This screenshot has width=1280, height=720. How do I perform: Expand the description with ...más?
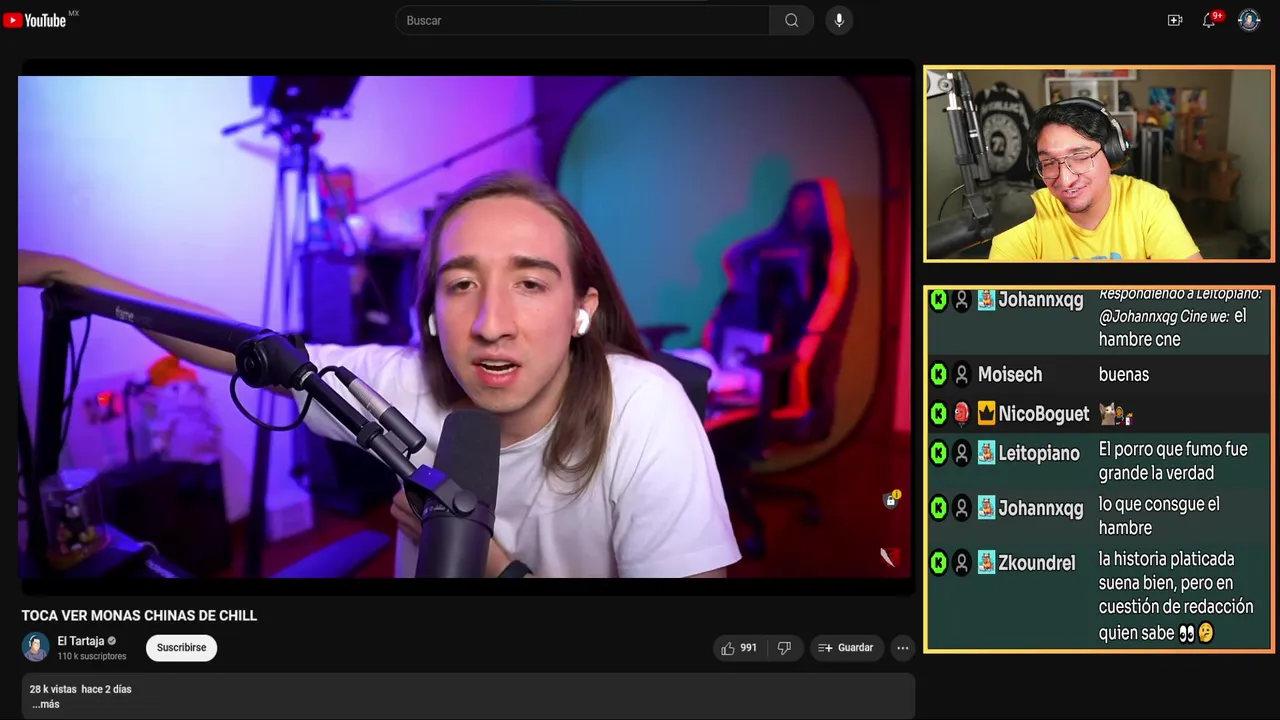pos(46,704)
